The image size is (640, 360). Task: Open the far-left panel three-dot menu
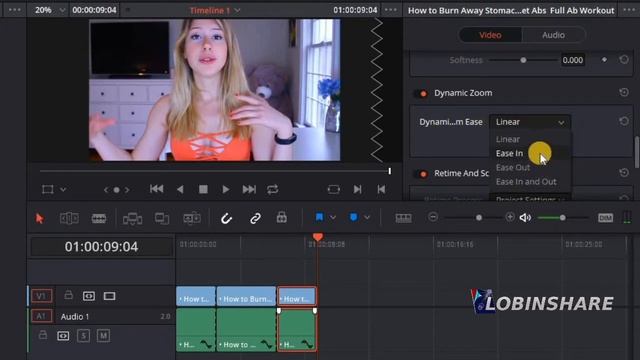click(15, 10)
